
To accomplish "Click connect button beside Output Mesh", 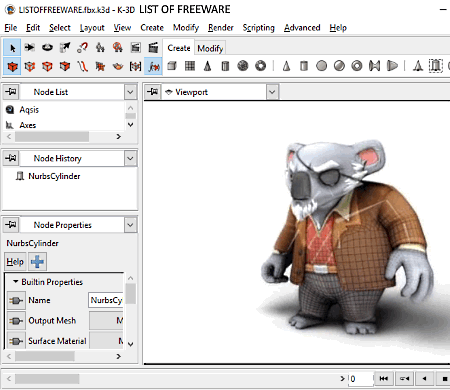I will 16,321.
